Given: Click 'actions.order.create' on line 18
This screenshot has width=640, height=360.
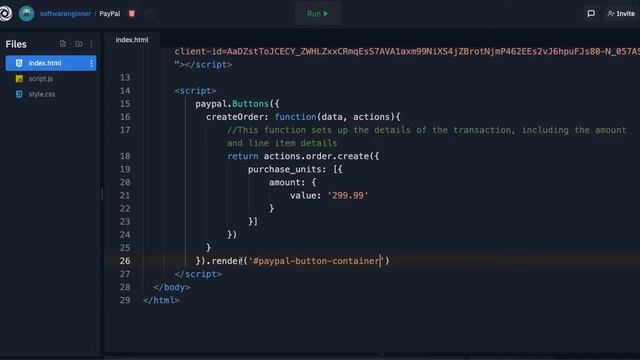Looking at the screenshot, I should pos(316,156).
